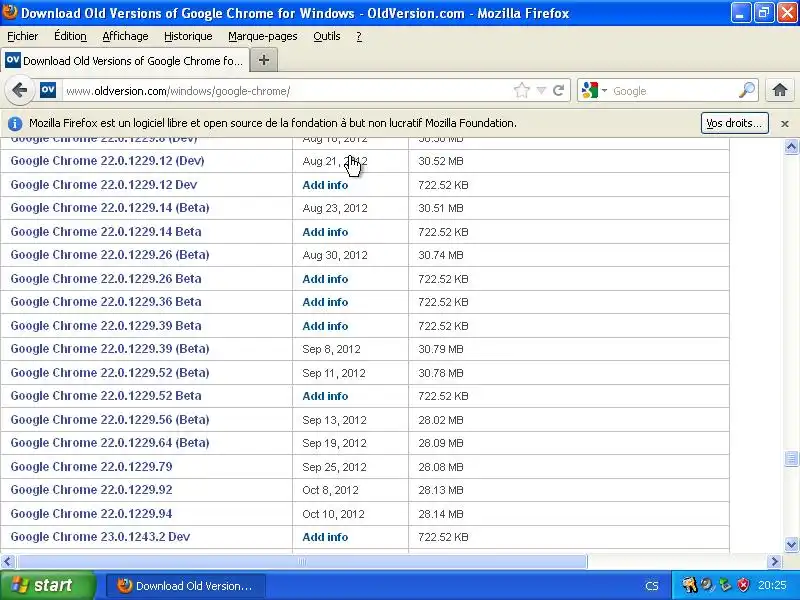Click the horizontal scrollbar right arrow

[x=774, y=562]
